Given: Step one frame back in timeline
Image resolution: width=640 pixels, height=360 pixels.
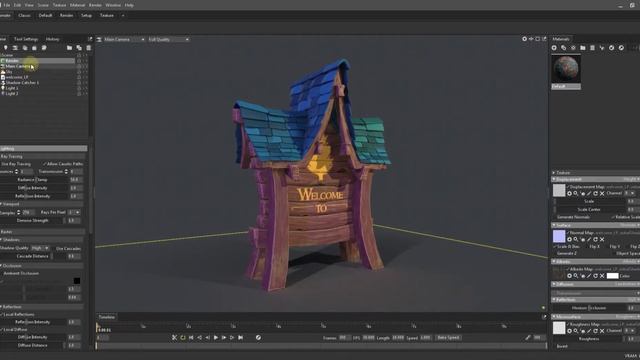Looking at the screenshot, I should coord(207,338).
